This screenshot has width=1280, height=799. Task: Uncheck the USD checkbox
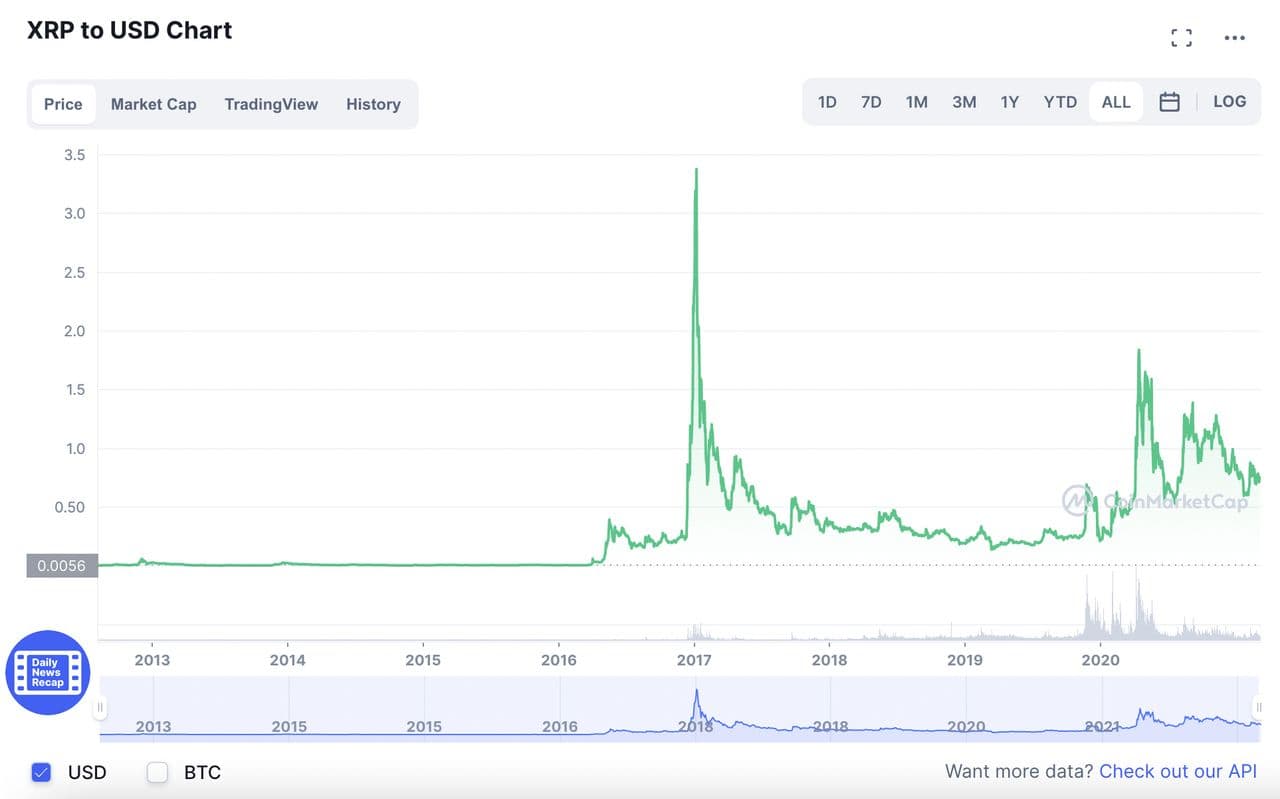[x=41, y=772]
